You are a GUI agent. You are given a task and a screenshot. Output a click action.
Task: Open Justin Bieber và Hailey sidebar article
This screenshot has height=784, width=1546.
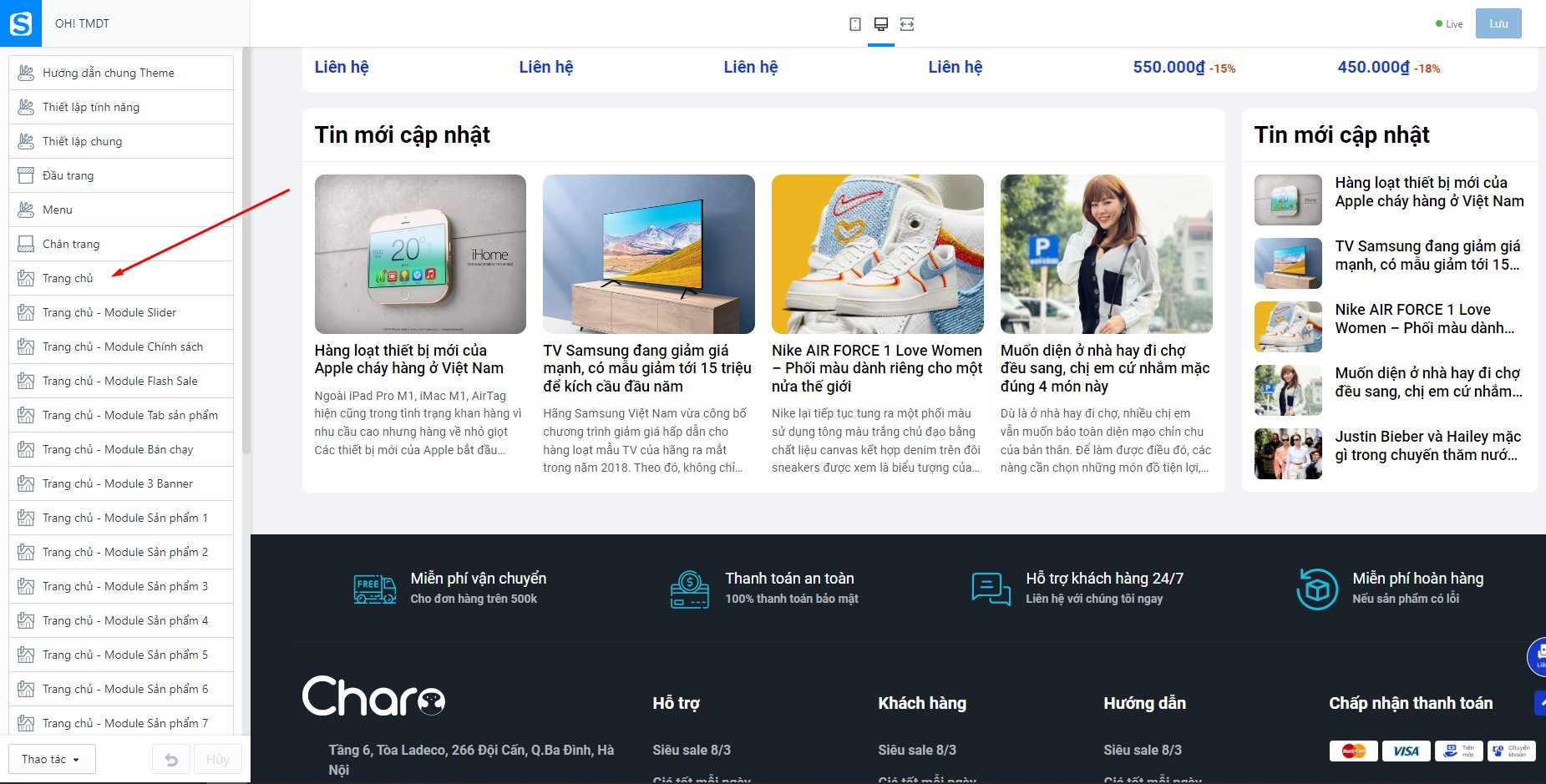tap(1427, 446)
